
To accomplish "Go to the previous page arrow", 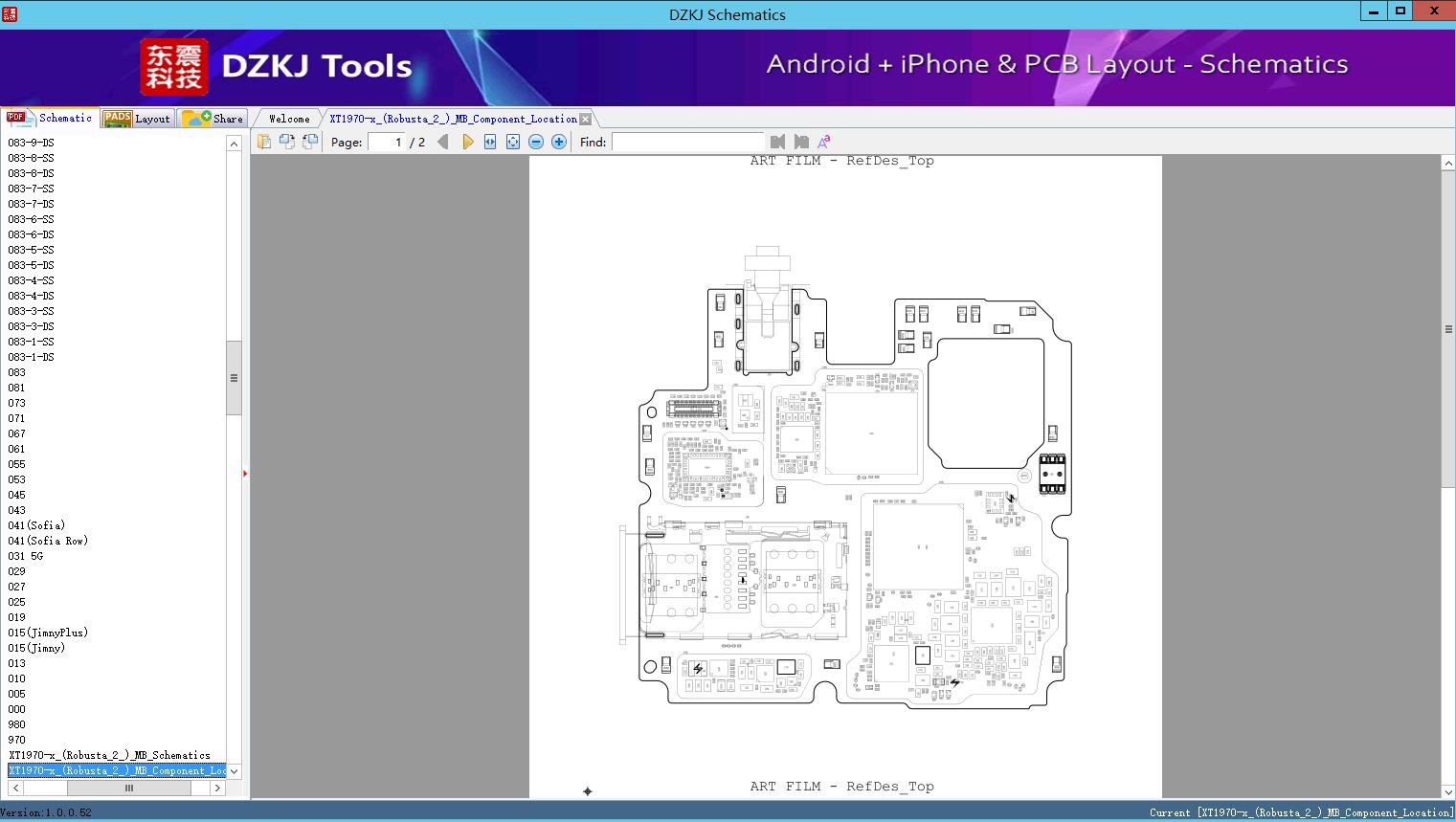I will pos(443,142).
